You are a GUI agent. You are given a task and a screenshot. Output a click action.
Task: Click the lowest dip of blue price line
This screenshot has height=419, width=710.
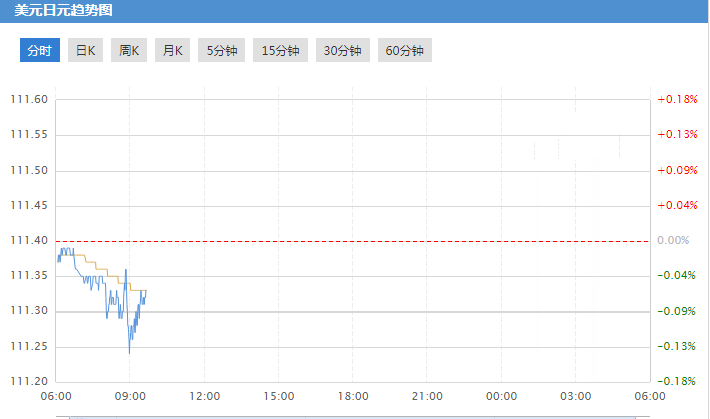[x=129, y=352]
